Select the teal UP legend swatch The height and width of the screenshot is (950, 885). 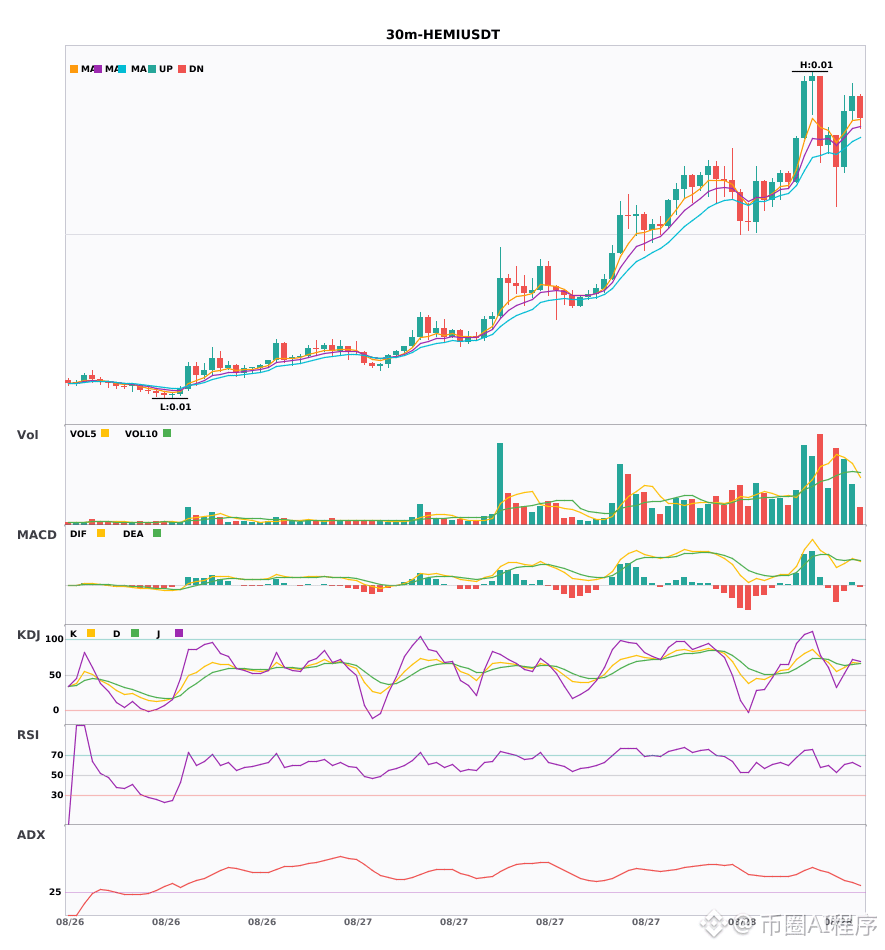(x=152, y=69)
